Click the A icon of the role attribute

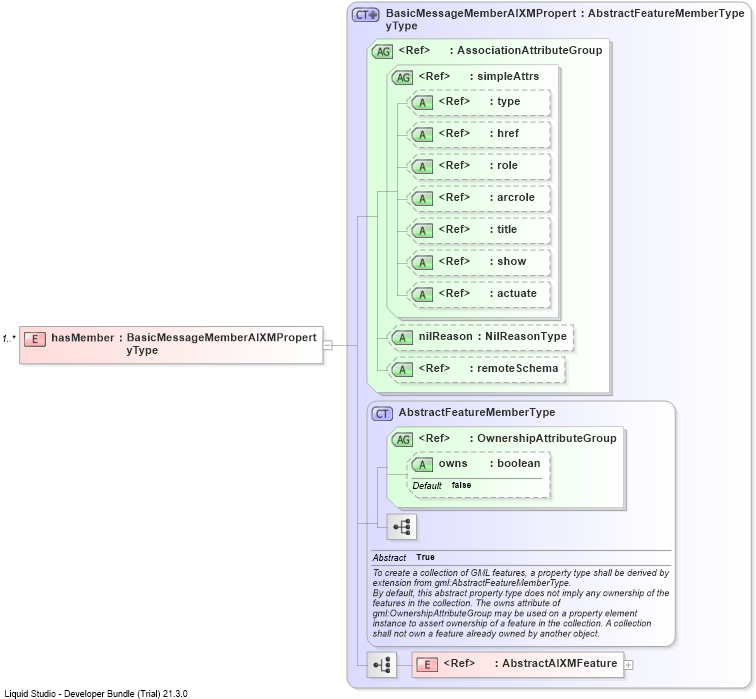pos(422,166)
